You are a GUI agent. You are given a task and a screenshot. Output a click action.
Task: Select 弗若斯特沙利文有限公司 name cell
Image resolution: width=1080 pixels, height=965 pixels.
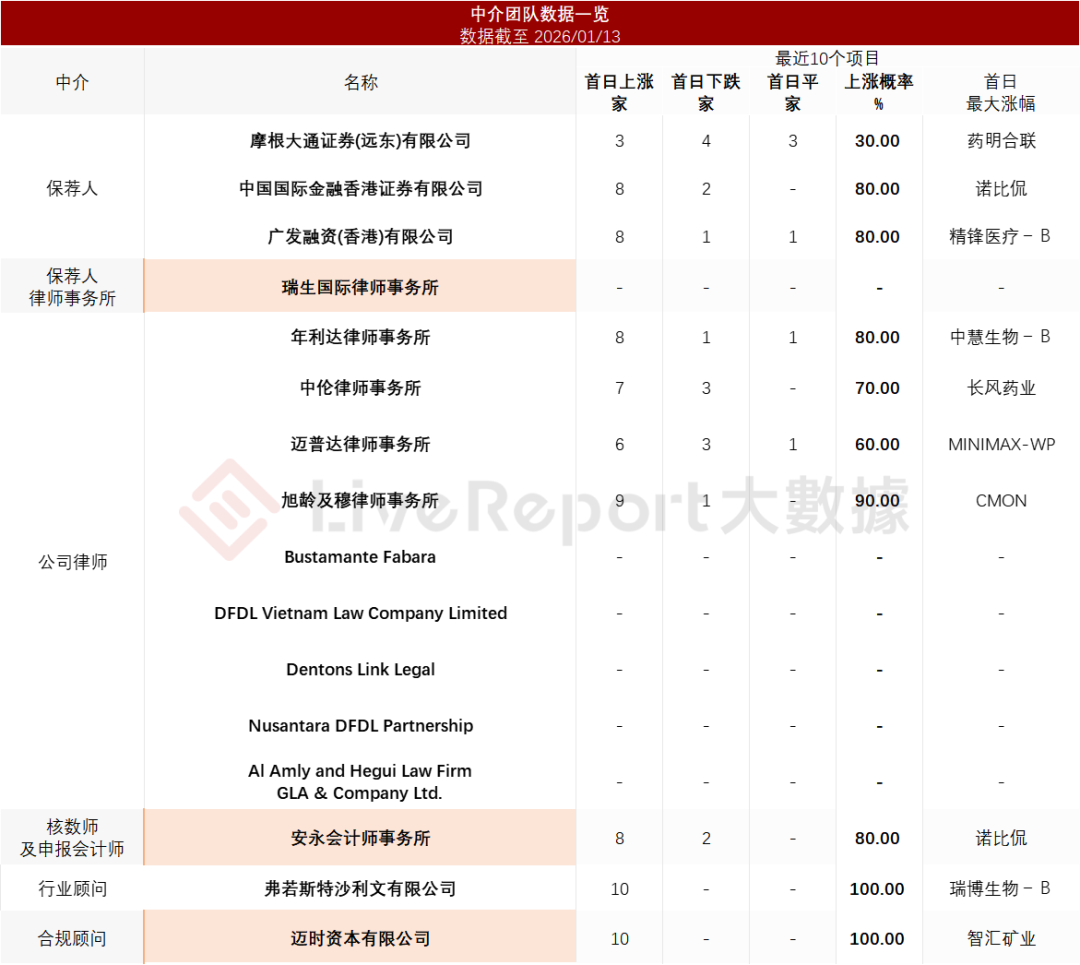click(x=360, y=889)
